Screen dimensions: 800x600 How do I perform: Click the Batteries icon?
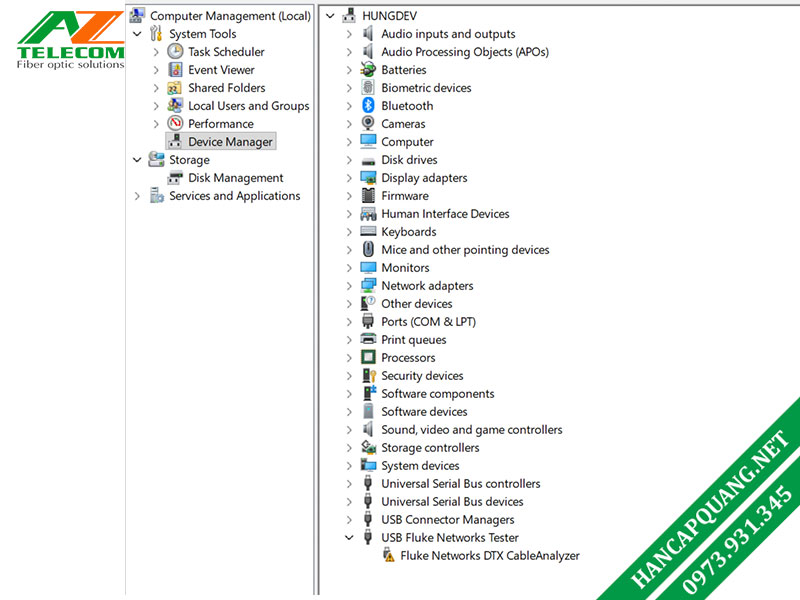tap(368, 69)
